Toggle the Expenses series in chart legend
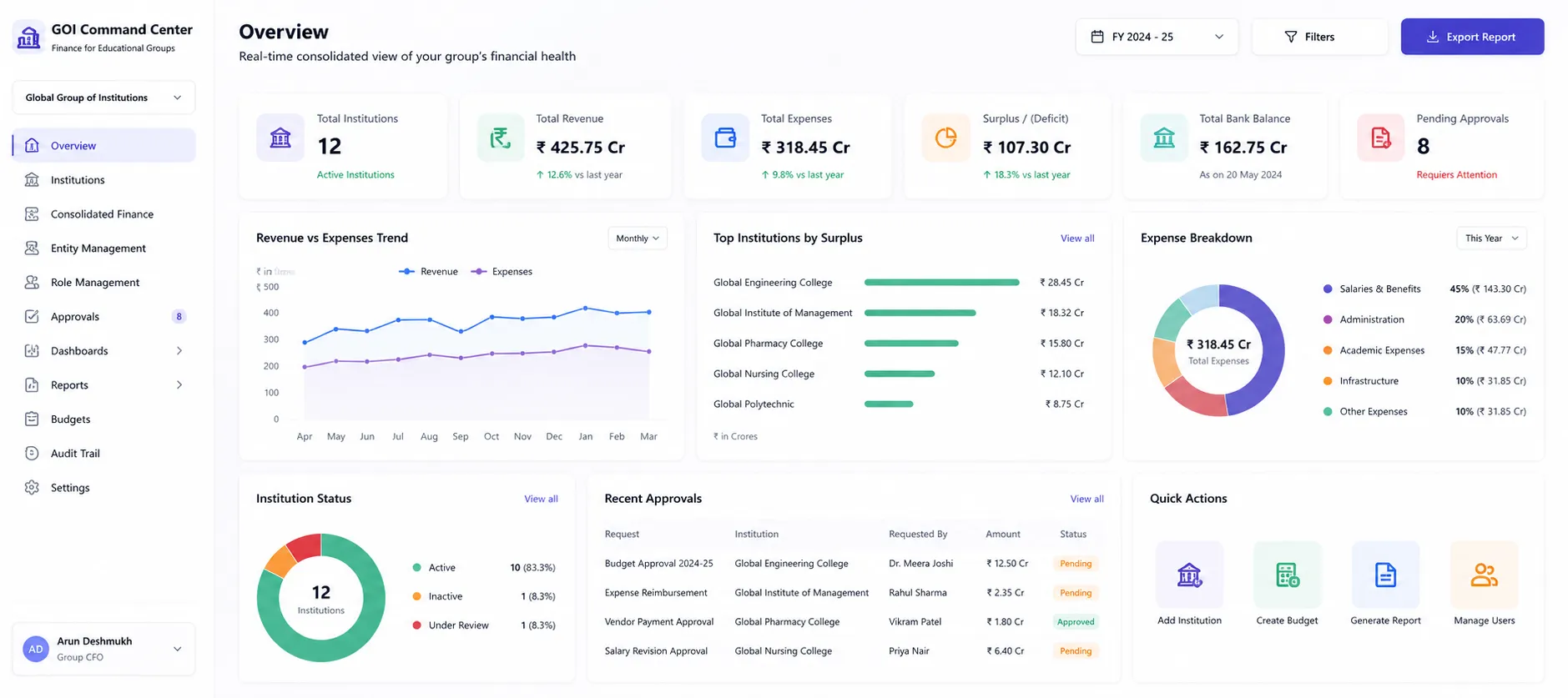 (502, 272)
